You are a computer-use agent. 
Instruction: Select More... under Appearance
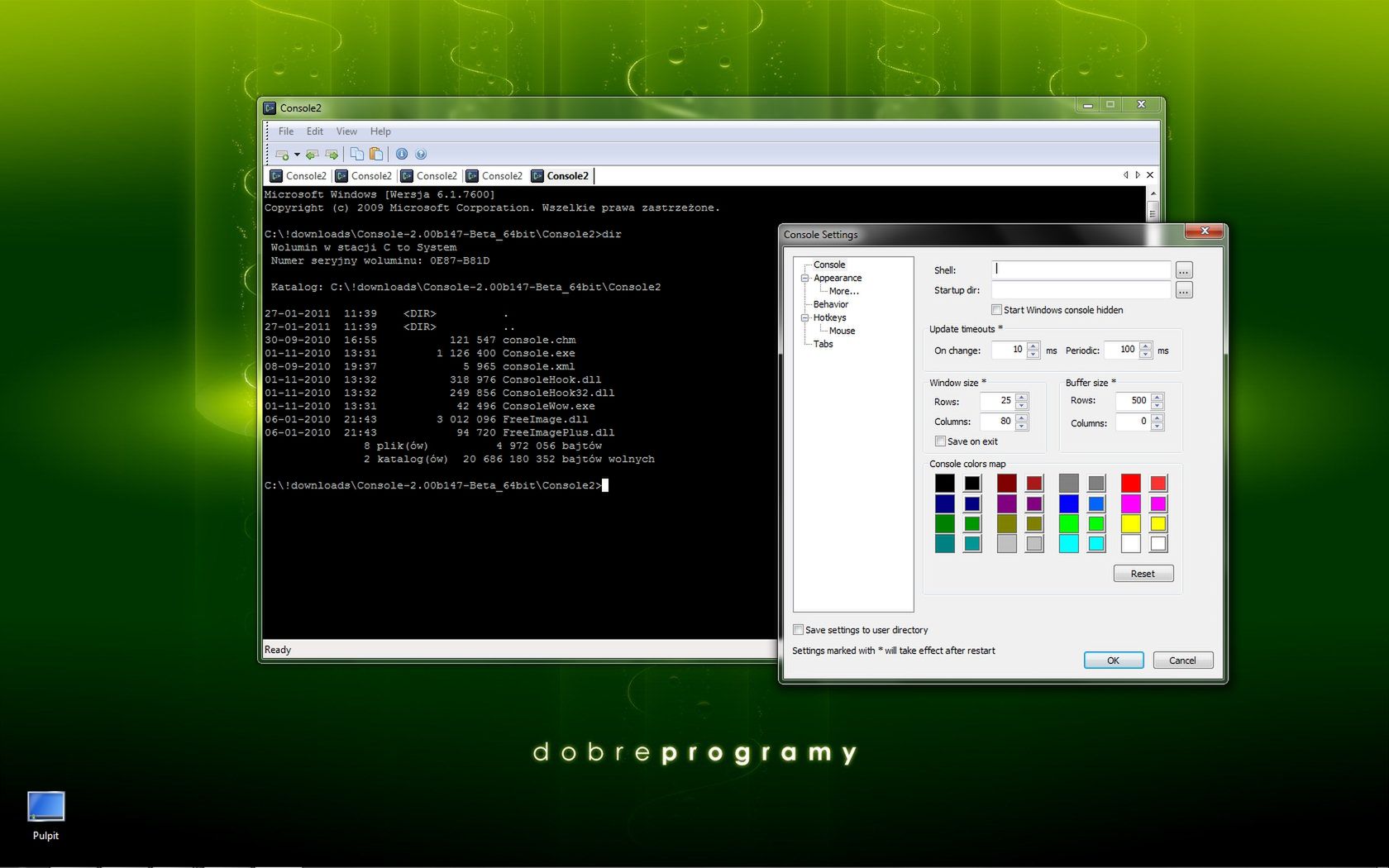coord(844,291)
